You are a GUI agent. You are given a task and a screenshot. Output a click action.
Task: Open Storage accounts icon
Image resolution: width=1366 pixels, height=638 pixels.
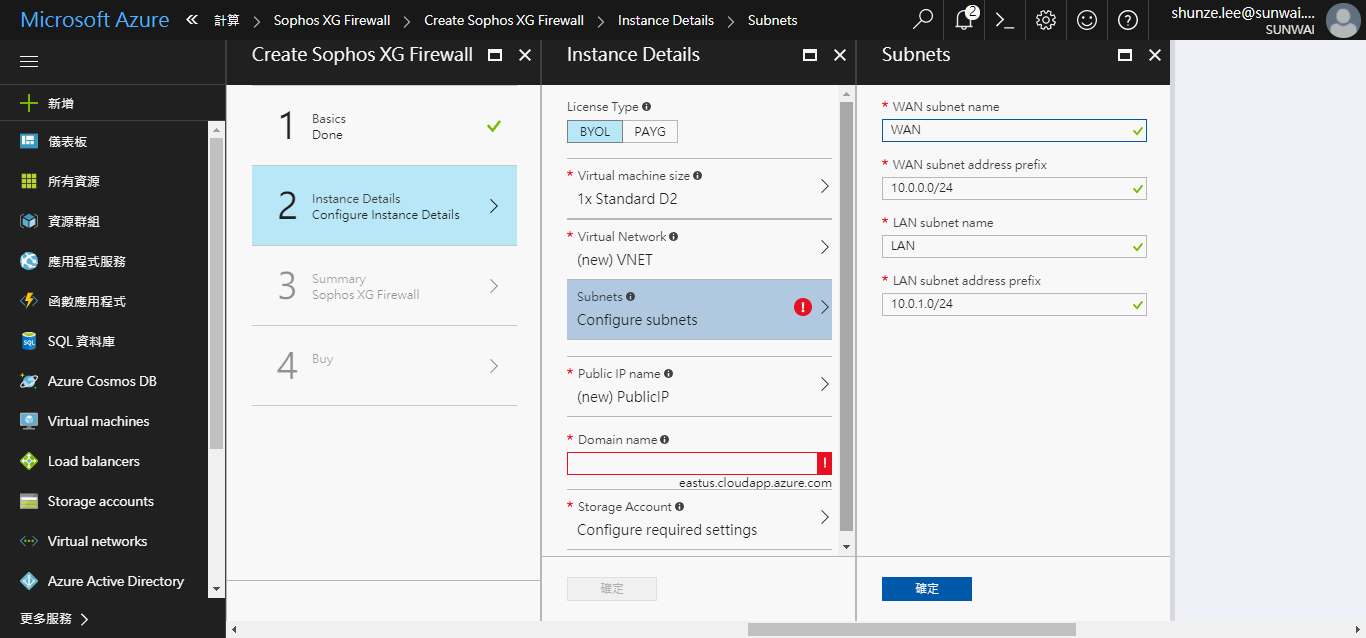[29, 501]
